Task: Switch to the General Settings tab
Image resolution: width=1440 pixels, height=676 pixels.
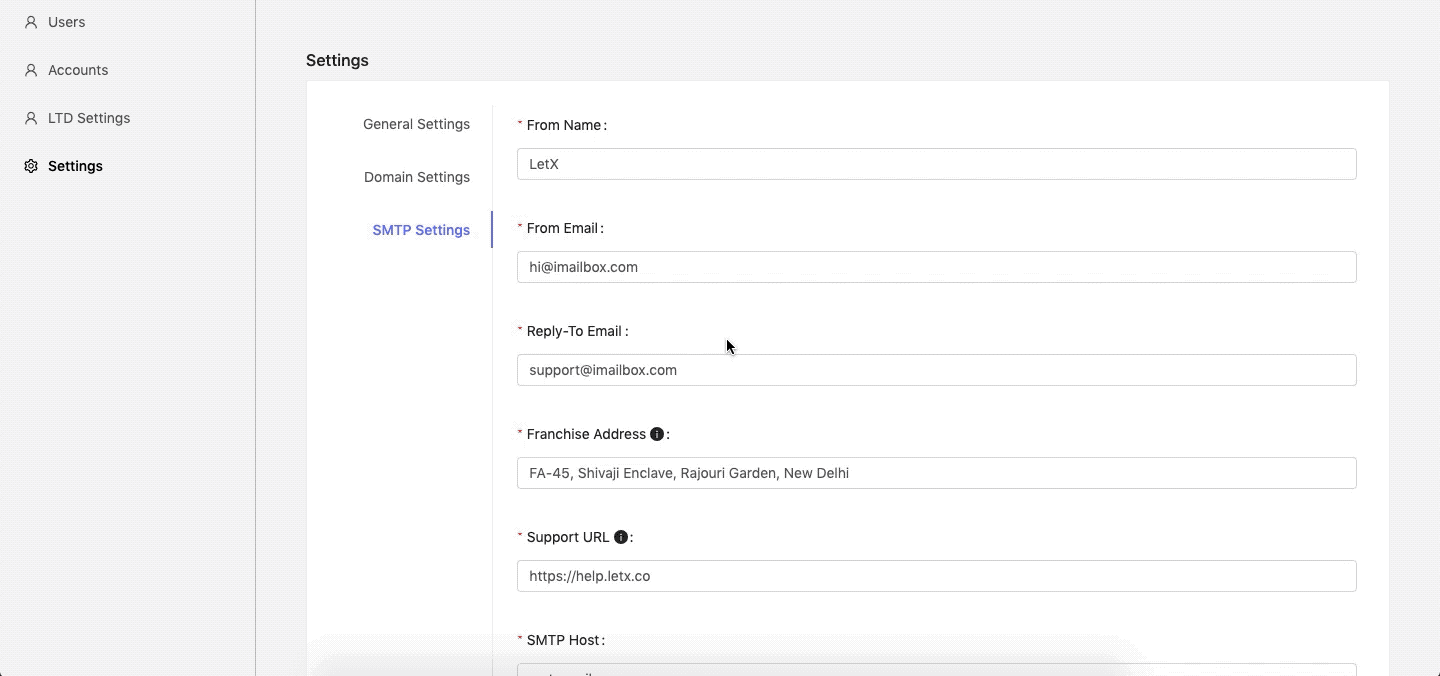Action: 416,124
